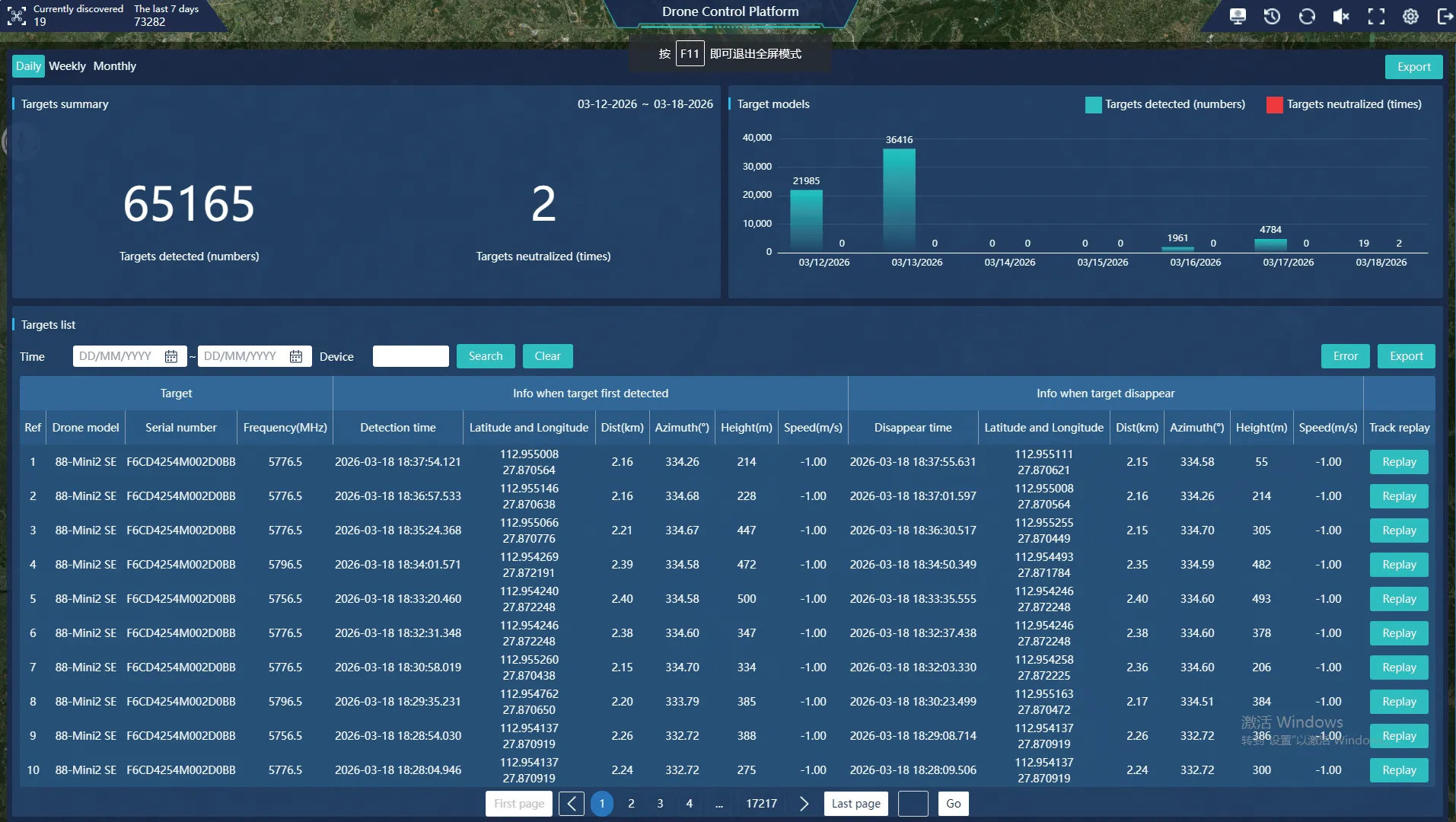Toggle the fullscreen brackets icon
The image size is (1456, 822).
click(1376, 16)
